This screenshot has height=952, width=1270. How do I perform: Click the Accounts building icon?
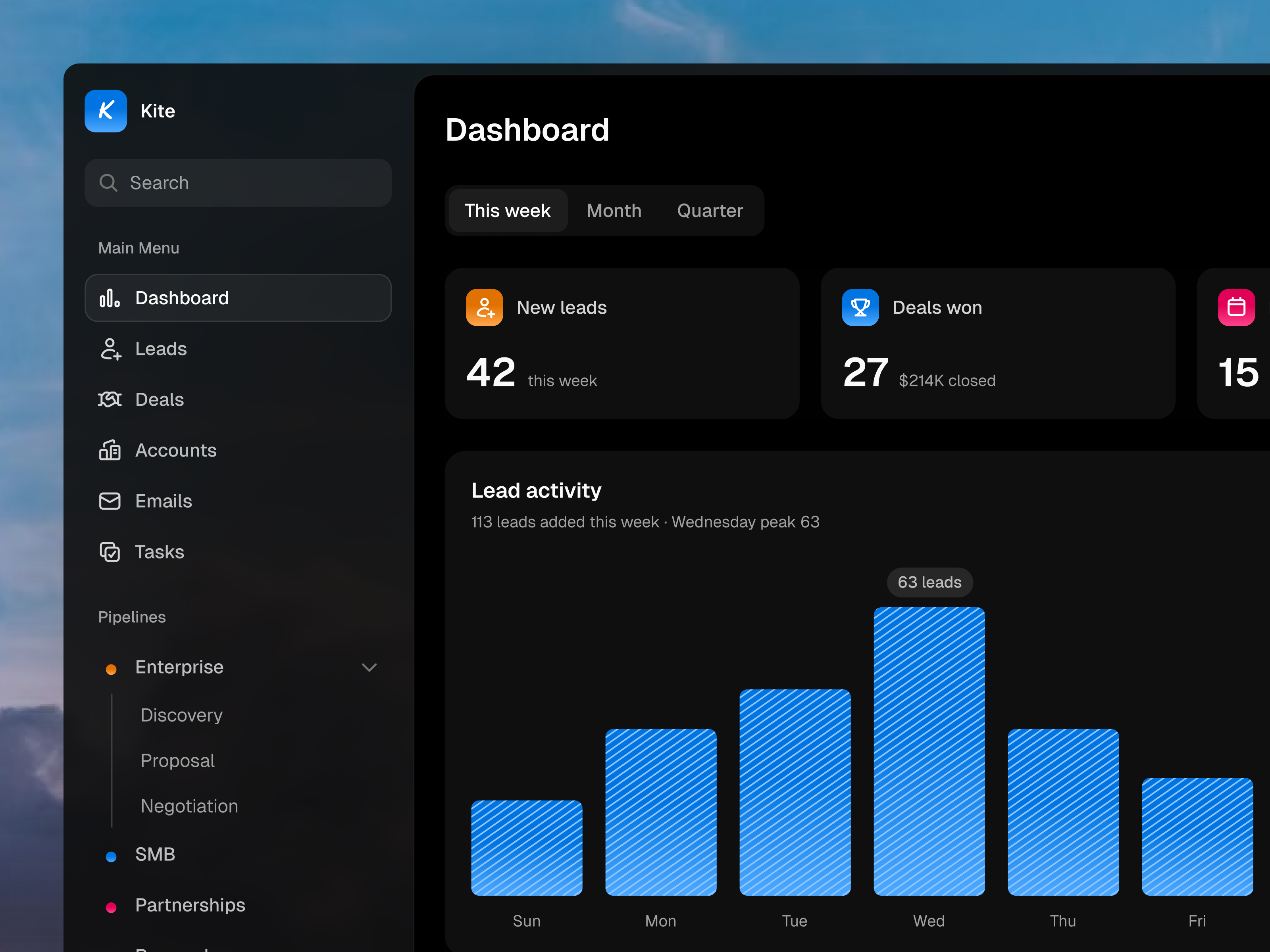[110, 451]
